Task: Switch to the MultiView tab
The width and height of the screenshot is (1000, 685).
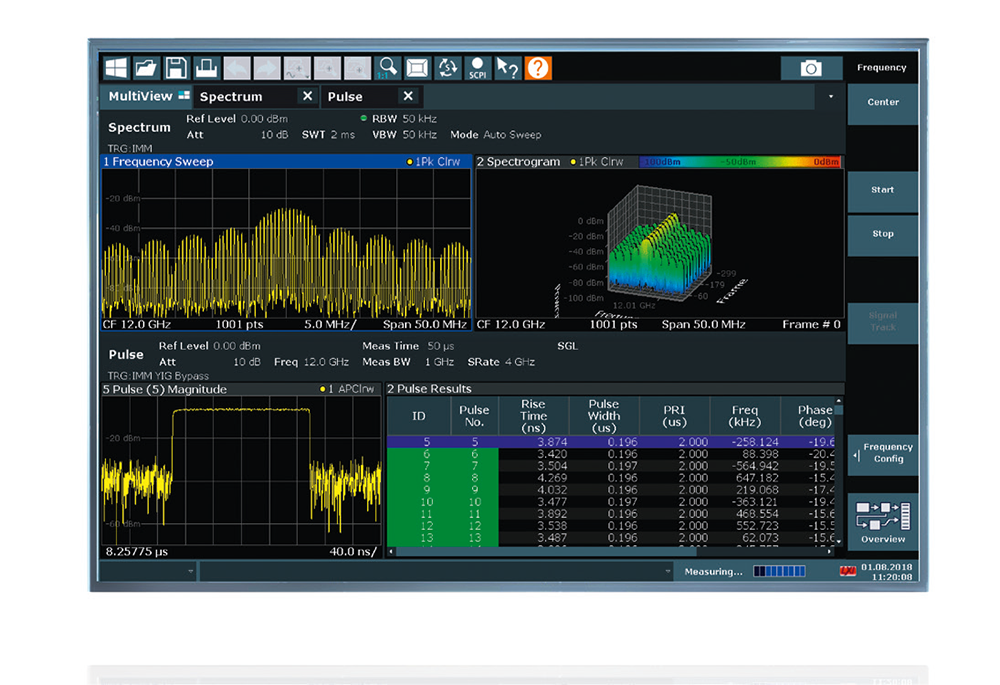Action: tap(146, 97)
